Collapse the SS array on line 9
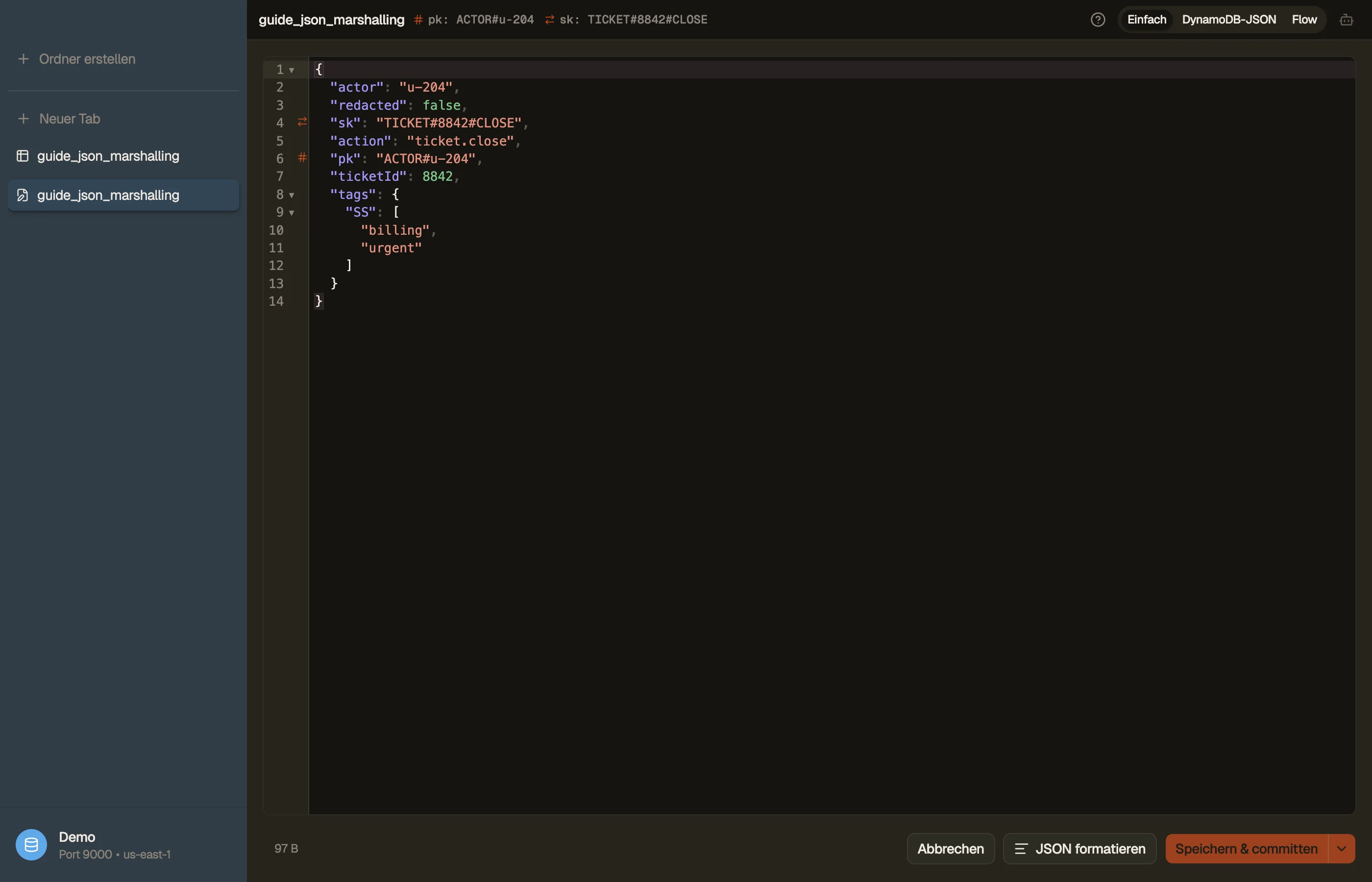 (x=292, y=213)
